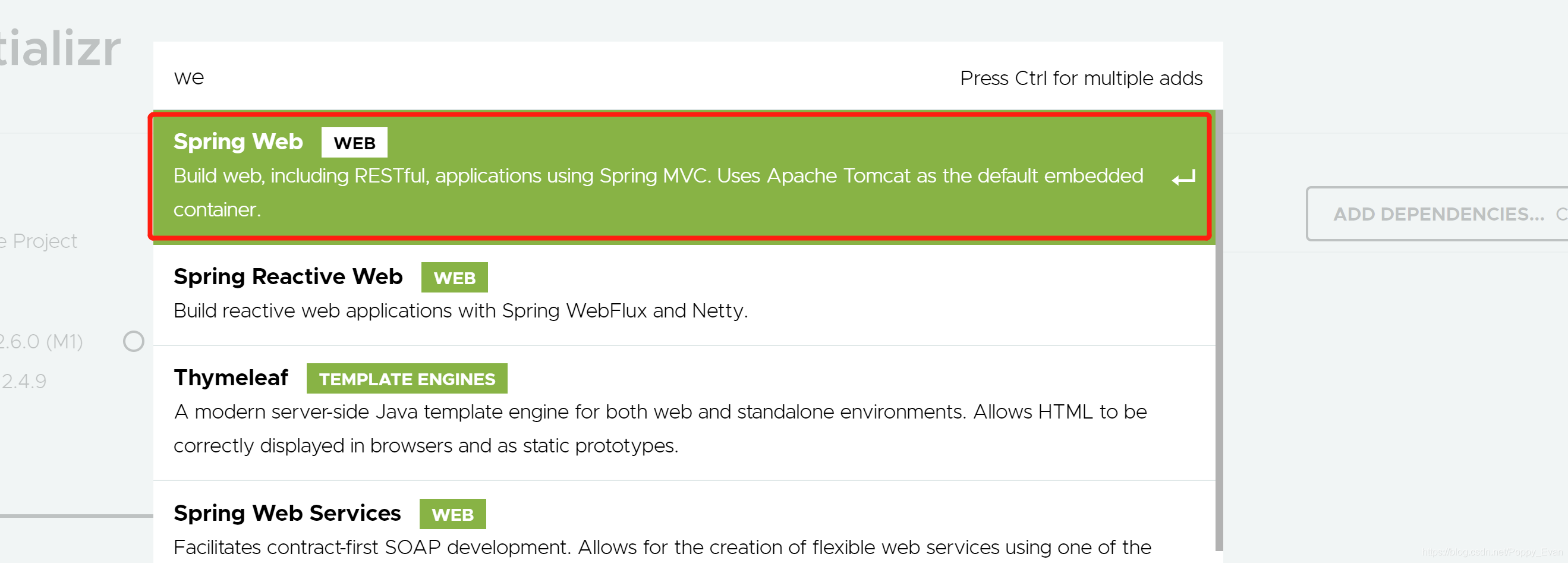1568x563 pixels.
Task: Click the Spring WebFlux and Netty description
Action: coord(460,311)
